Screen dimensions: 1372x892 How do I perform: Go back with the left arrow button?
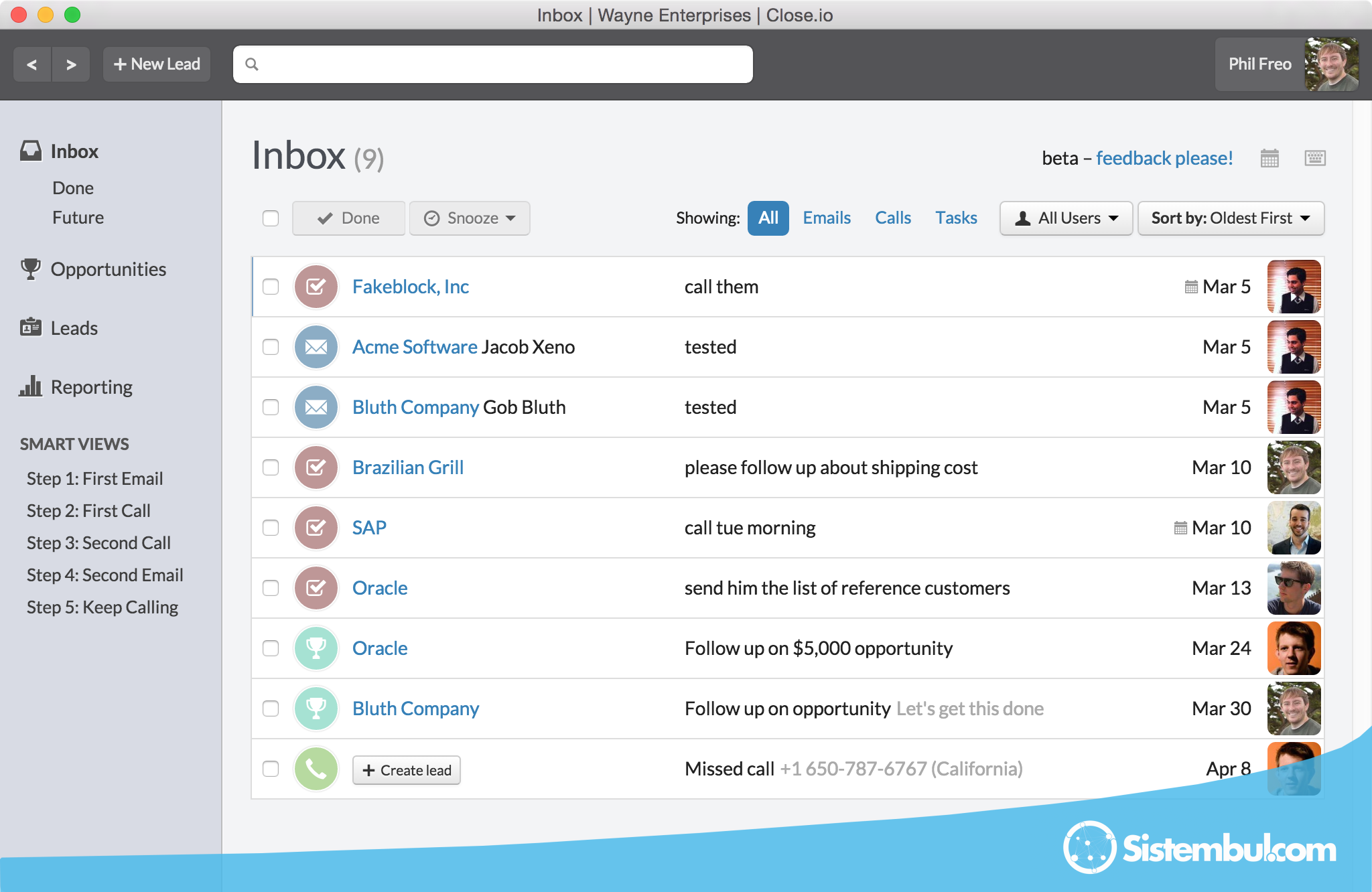(x=32, y=64)
